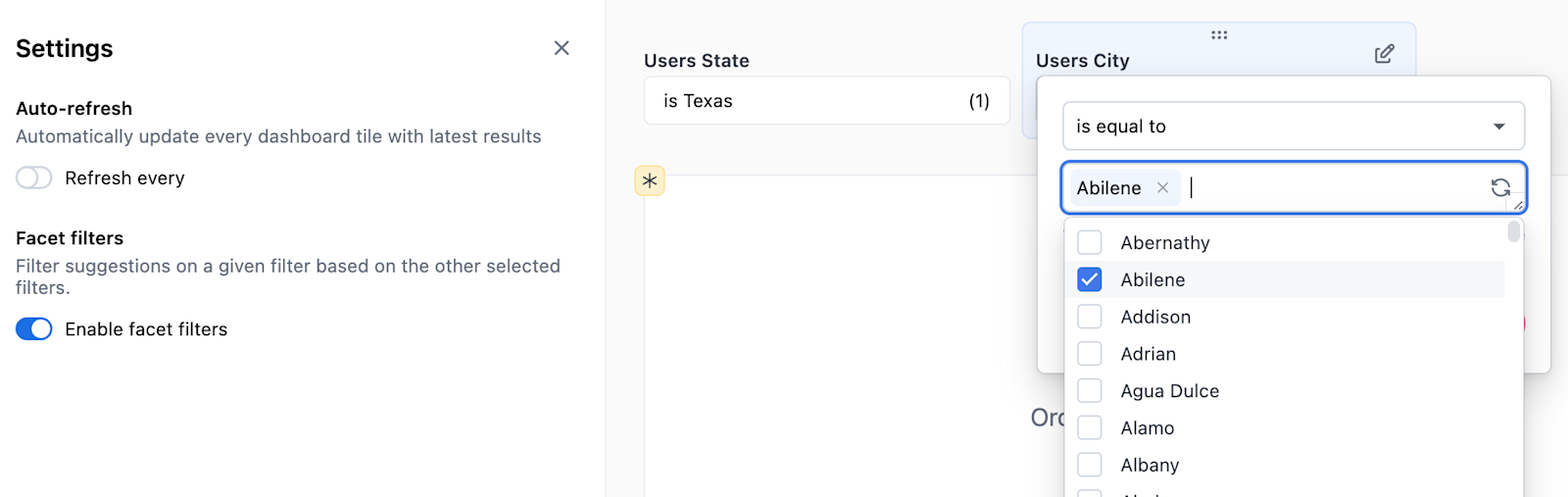Remove the Abilene chip from filter
Viewport: 1568px width, 497px height.
click(x=1162, y=187)
